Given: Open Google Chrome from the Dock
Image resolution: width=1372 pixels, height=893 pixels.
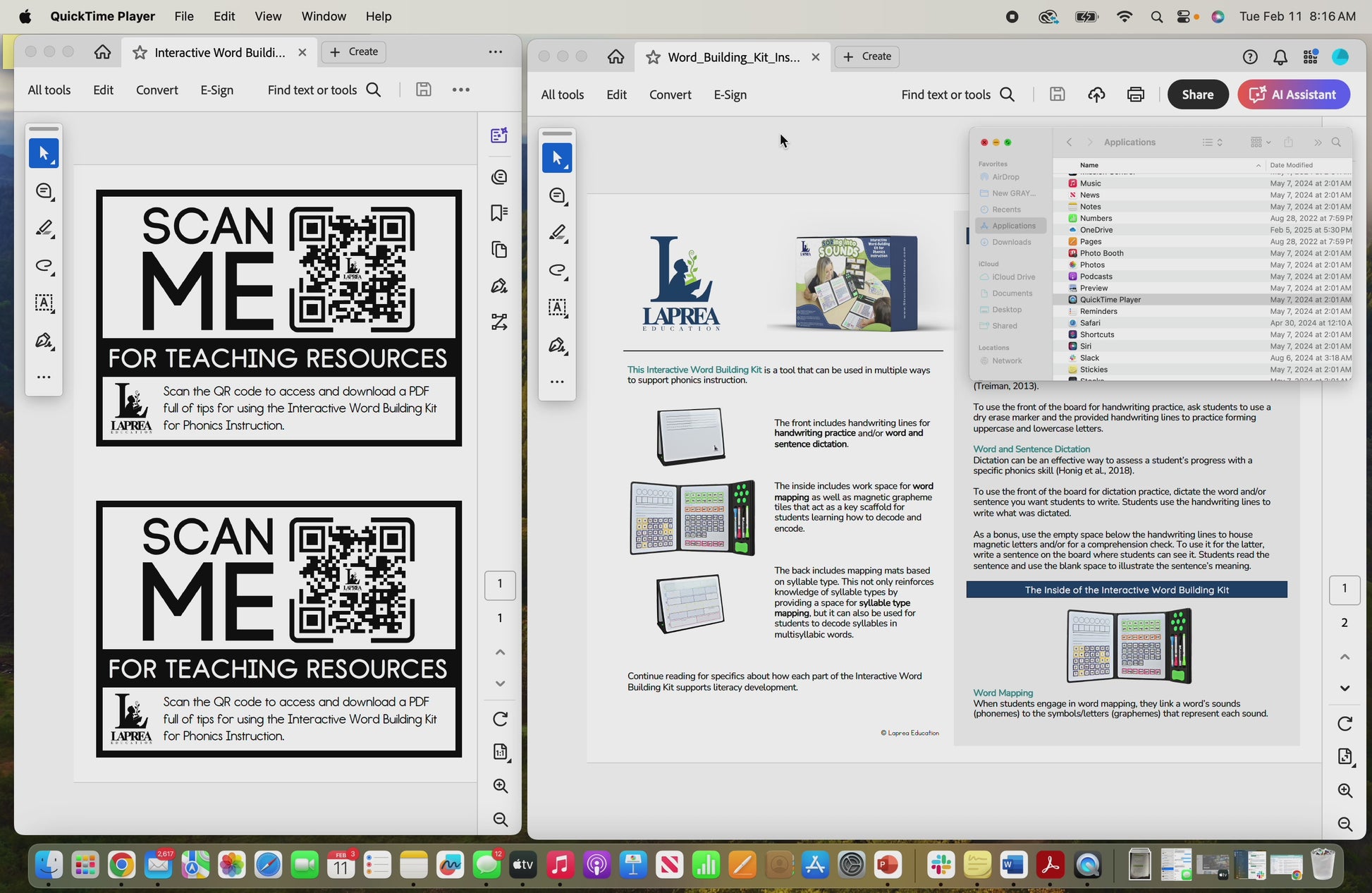Looking at the screenshot, I should tap(121, 865).
